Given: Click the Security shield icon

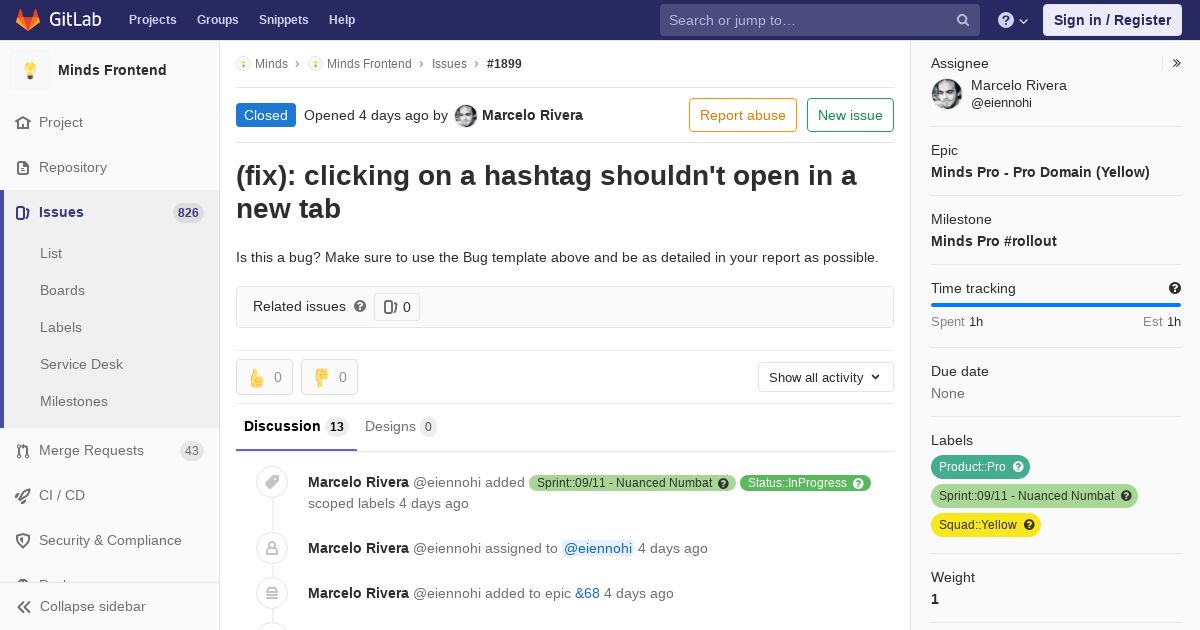Looking at the screenshot, I should pos(23,540).
